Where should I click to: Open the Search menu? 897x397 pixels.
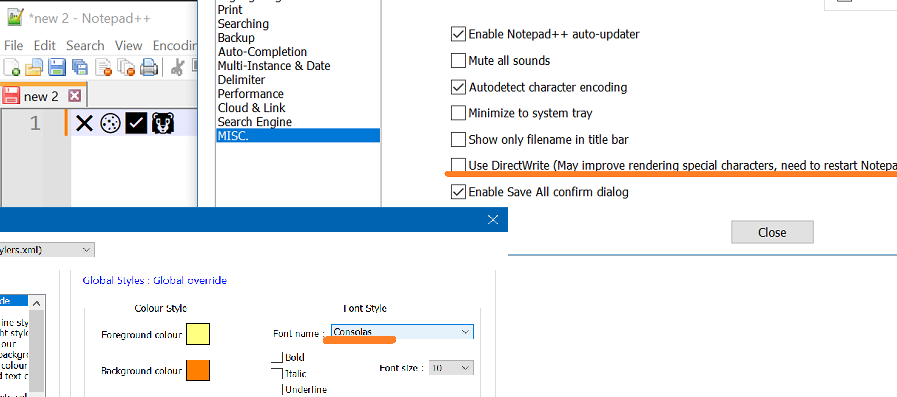point(85,46)
